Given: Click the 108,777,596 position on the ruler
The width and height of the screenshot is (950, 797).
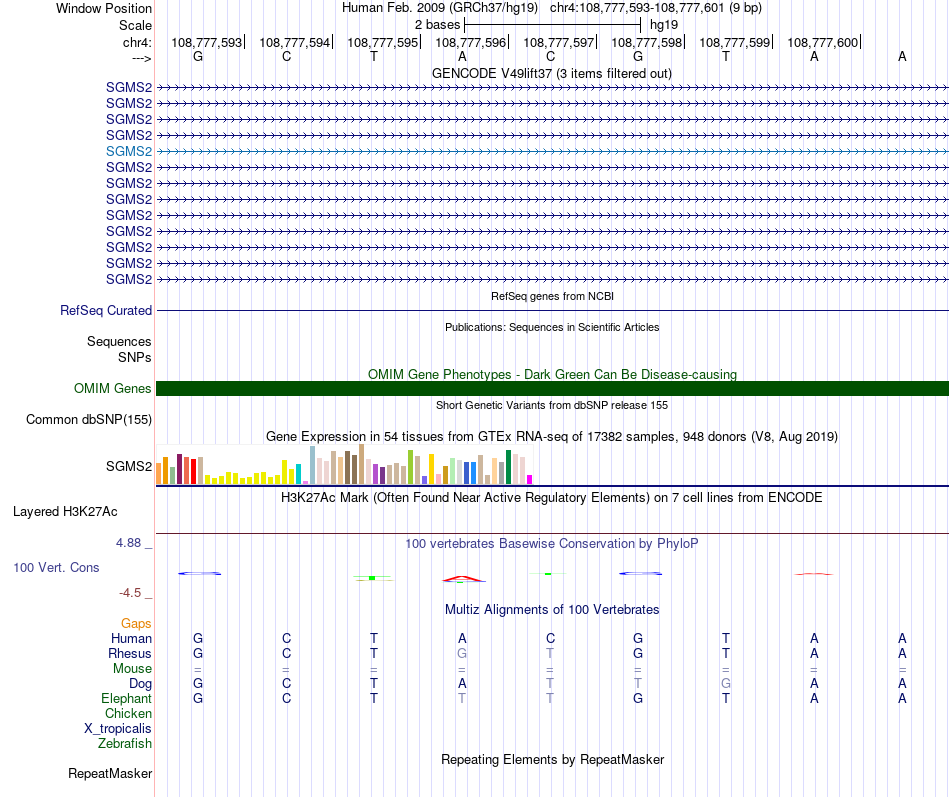Looking at the screenshot, I should tap(470, 42).
